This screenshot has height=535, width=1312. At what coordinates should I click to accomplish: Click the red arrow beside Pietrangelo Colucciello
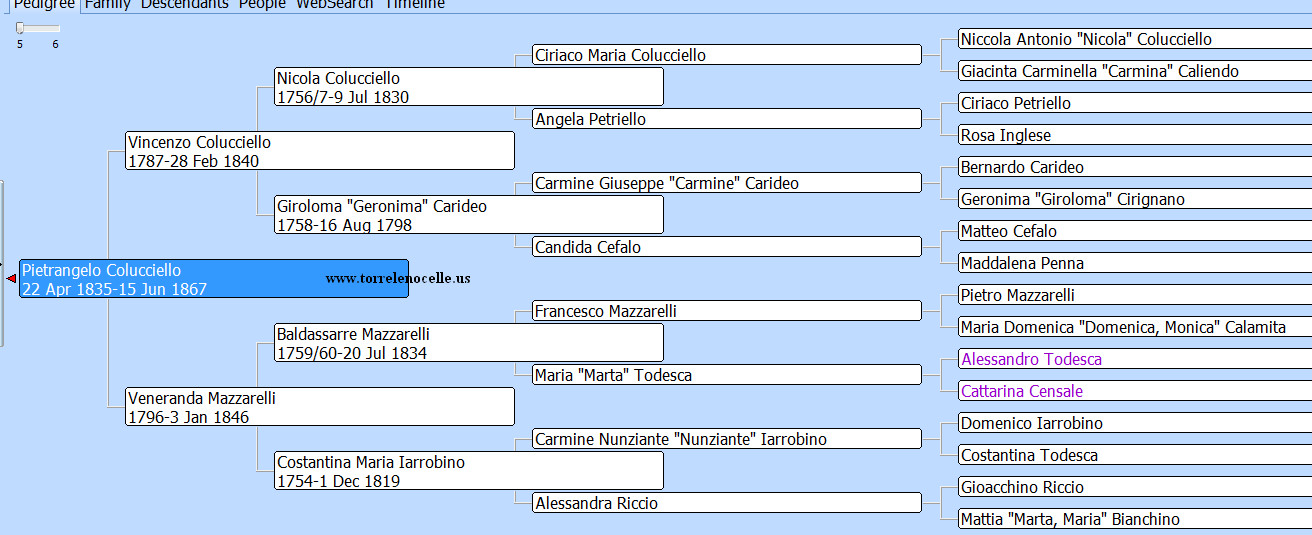(11, 279)
